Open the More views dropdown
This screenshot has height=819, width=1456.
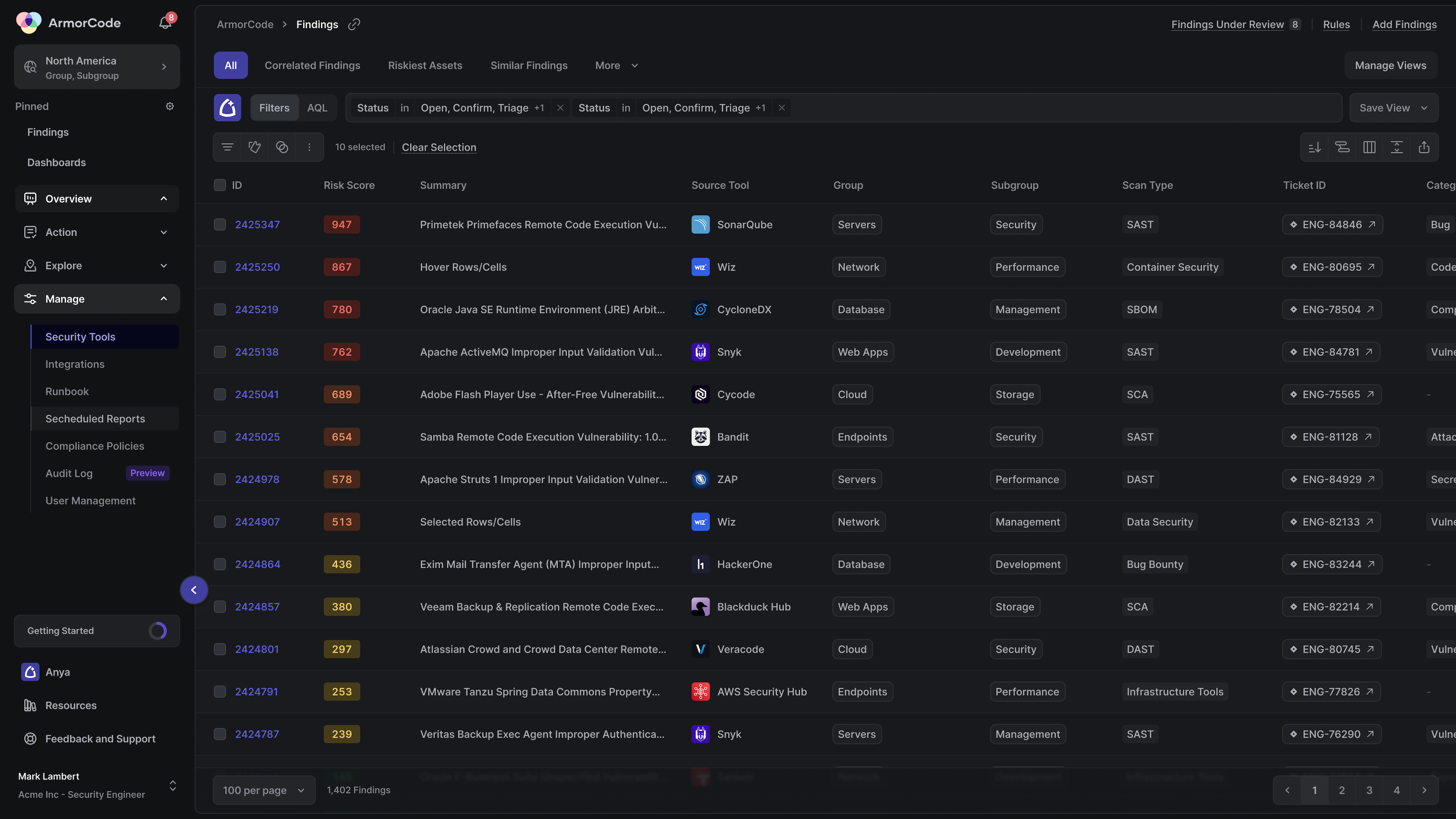(x=617, y=66)
